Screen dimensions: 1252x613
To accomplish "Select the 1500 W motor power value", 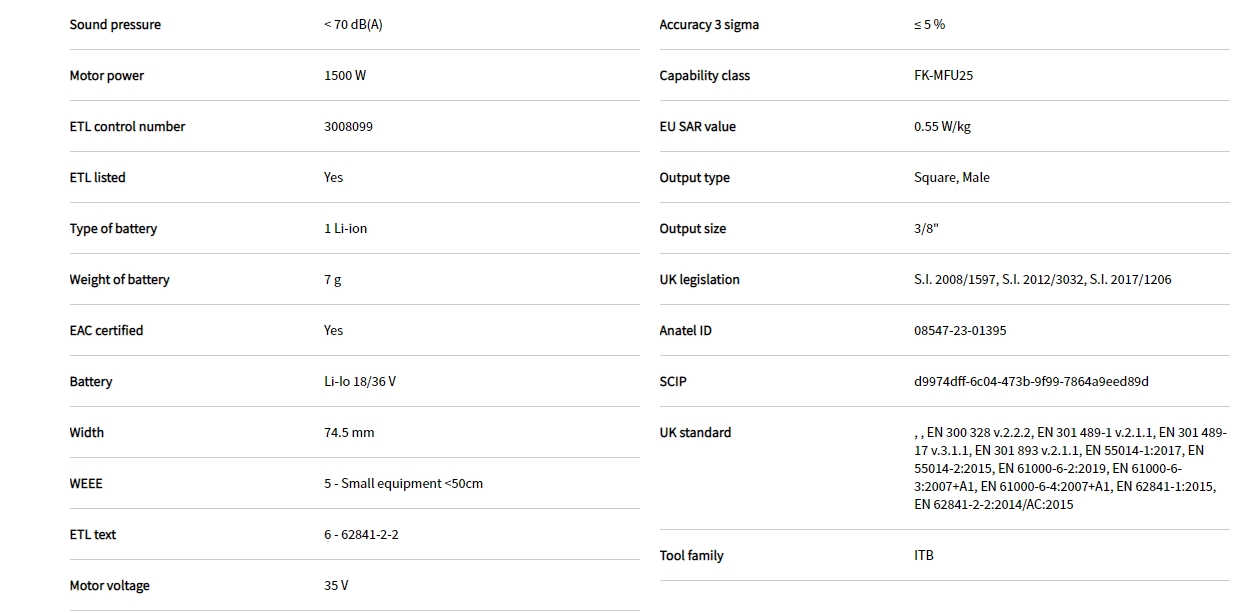I will [x=345, y=76].
